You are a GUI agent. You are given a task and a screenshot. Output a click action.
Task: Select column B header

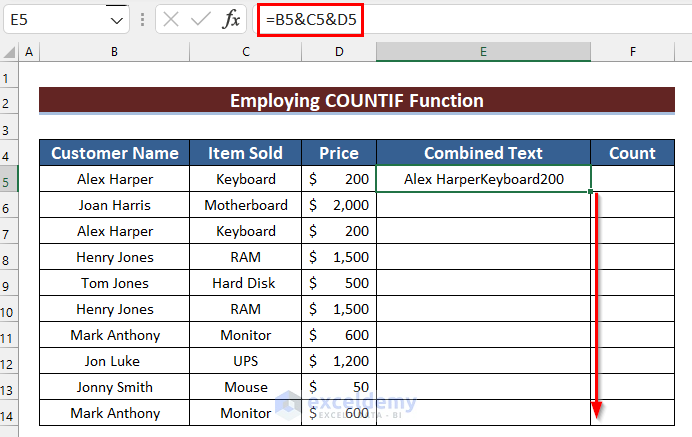click(114, 52)
